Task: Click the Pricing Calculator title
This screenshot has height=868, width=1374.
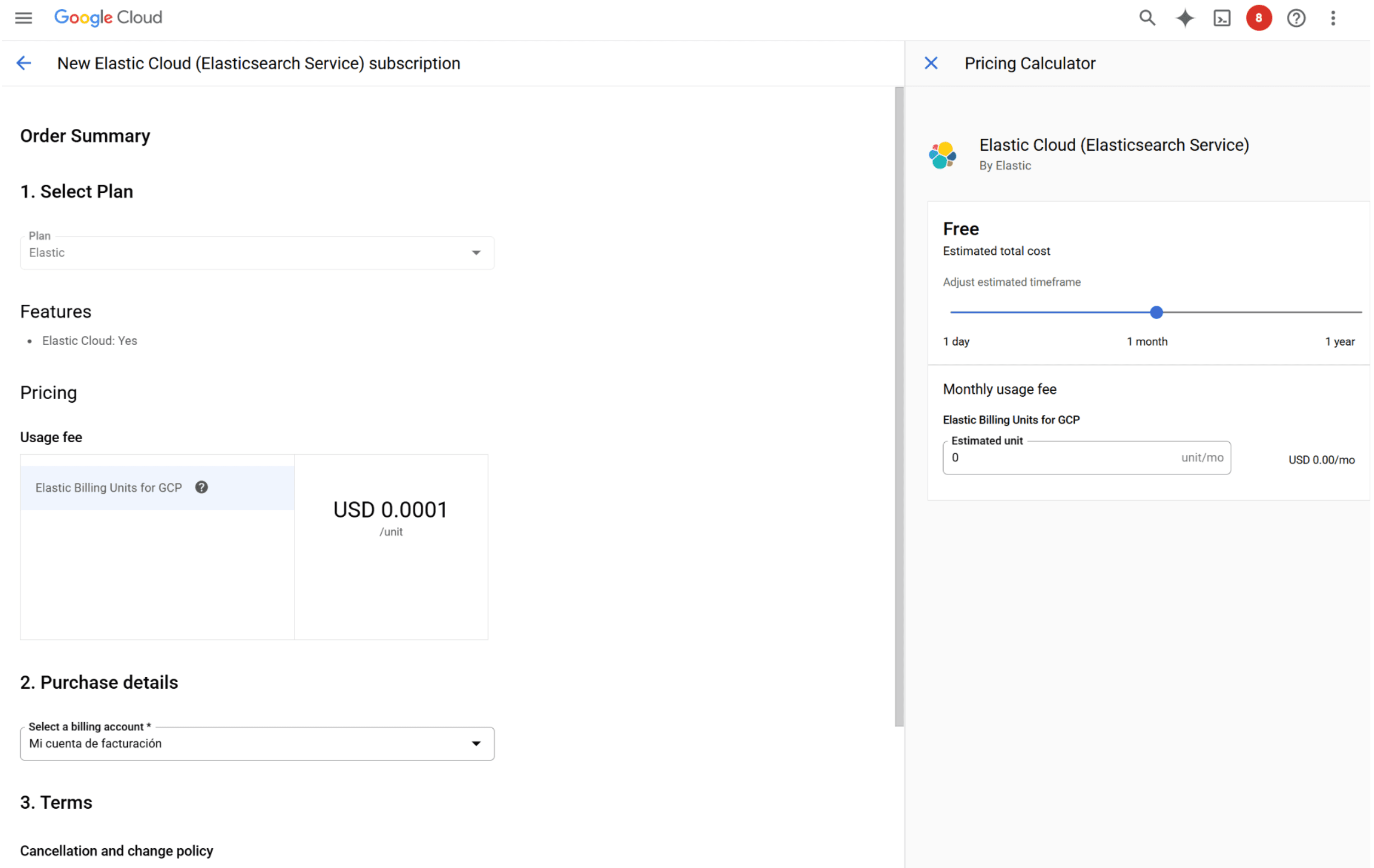Action: pos(1029,62)
